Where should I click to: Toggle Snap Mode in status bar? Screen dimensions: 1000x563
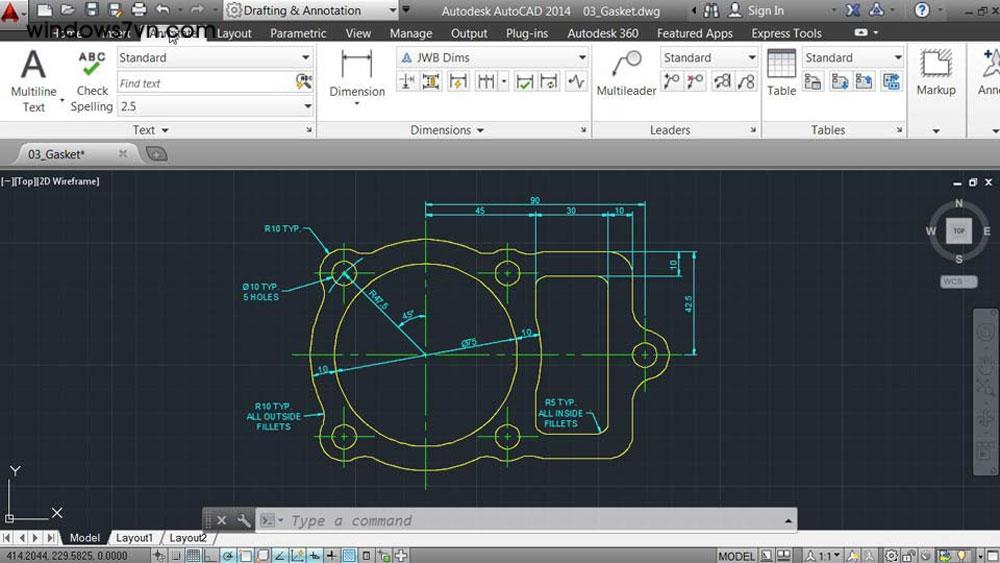click(x=177, y=556)
